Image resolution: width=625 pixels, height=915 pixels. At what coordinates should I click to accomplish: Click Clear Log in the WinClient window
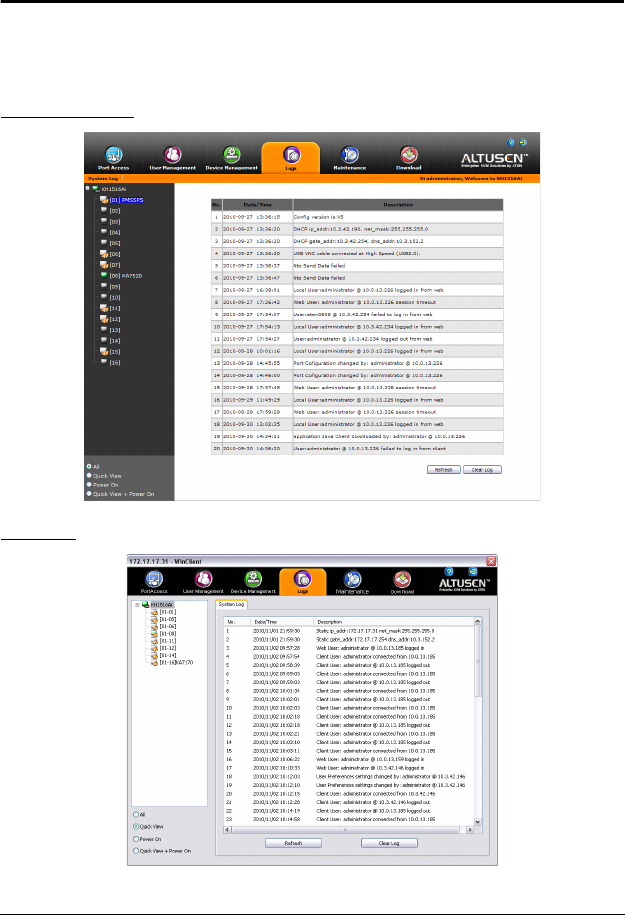click(x=389, y=843)
